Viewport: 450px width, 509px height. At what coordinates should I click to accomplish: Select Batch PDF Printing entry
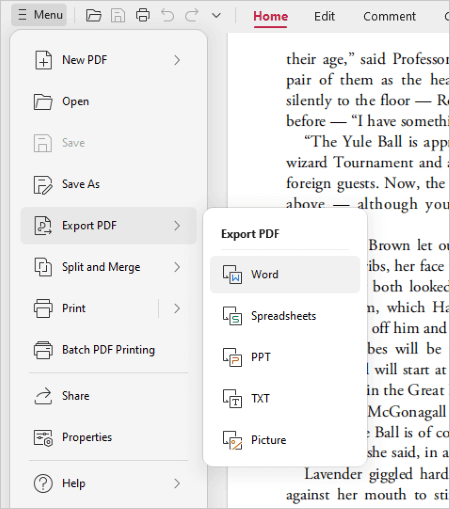[x=108, y=350]
